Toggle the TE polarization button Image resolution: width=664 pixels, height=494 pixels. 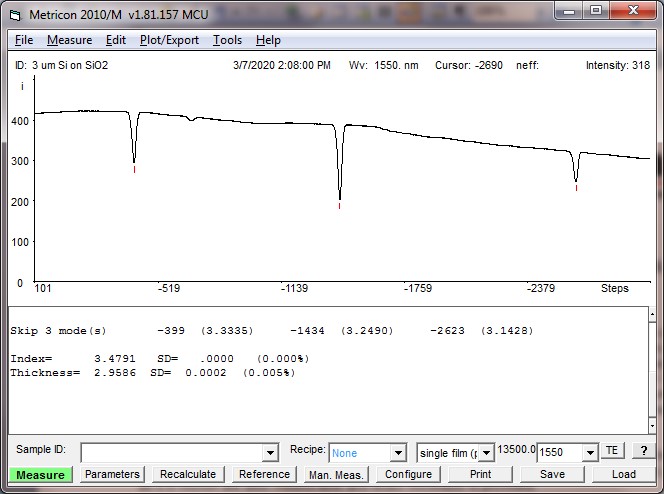612,450
